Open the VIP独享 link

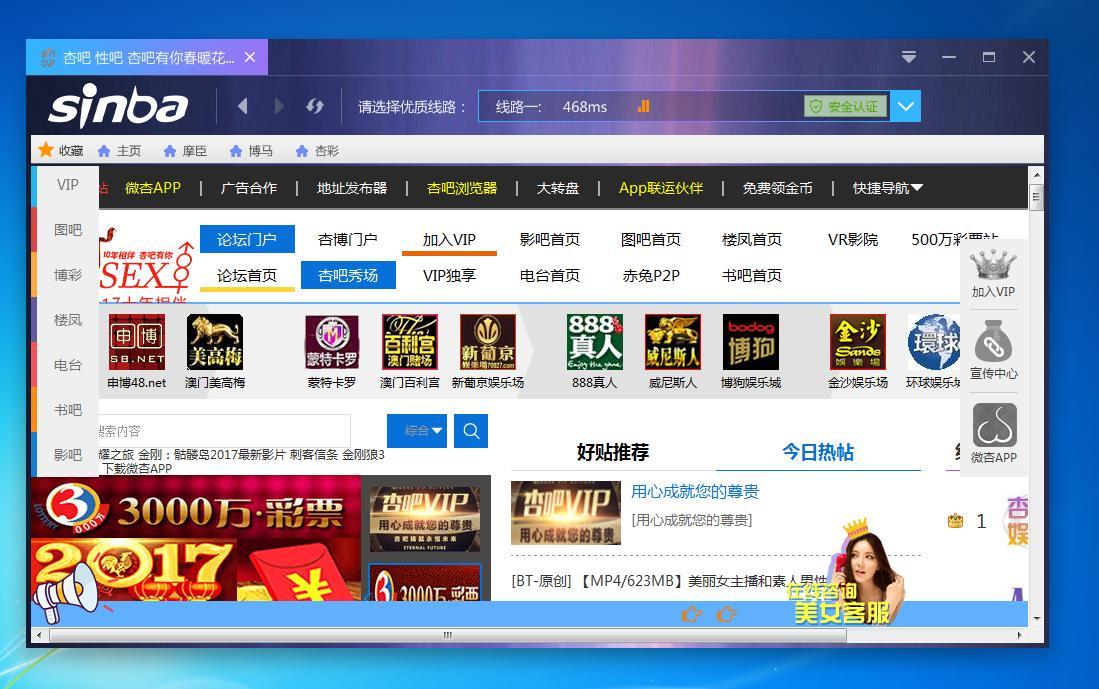click(x=449, y=275)
